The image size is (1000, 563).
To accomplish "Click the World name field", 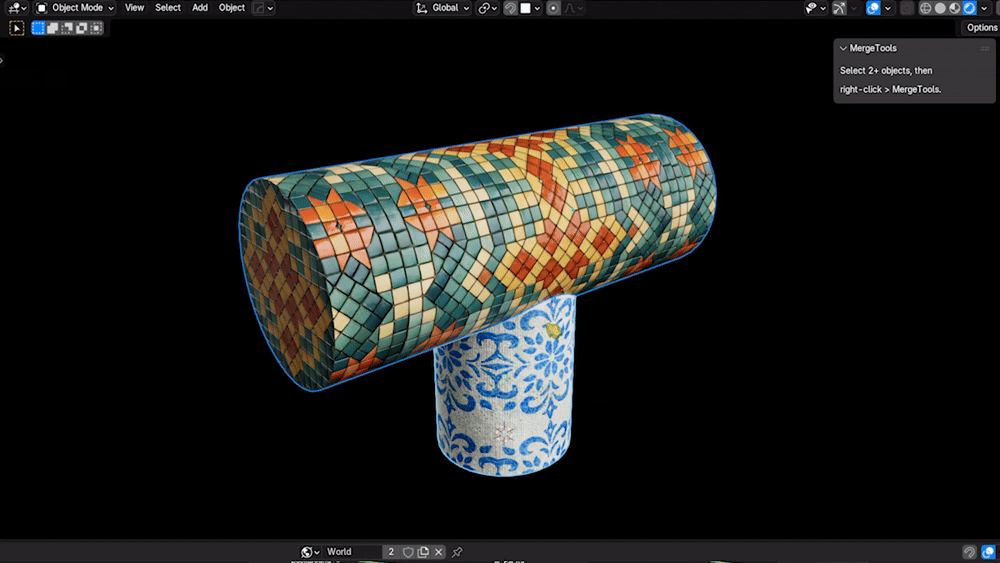I will tap(353, 552).
